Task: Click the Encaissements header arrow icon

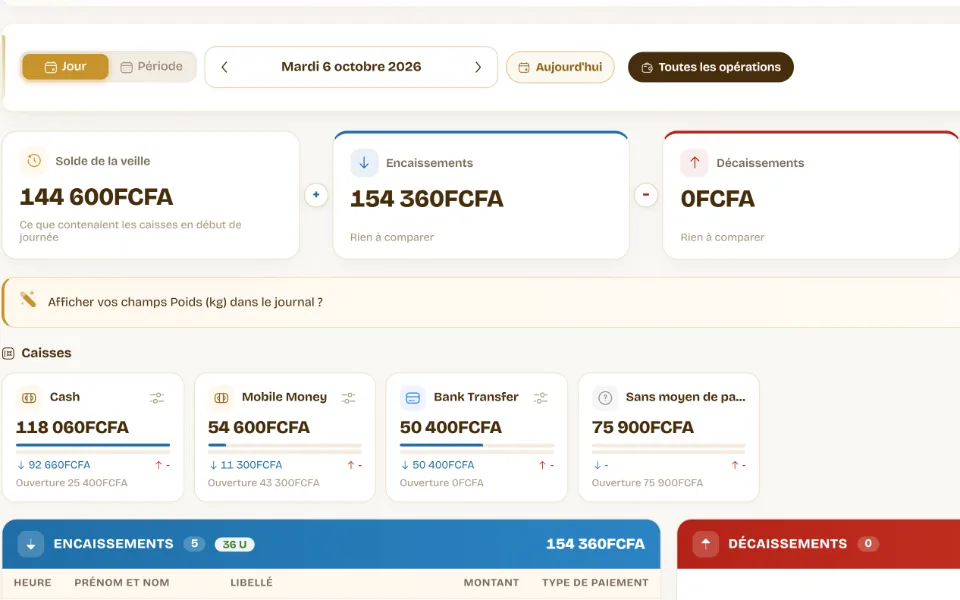Action: coord(31,544)
